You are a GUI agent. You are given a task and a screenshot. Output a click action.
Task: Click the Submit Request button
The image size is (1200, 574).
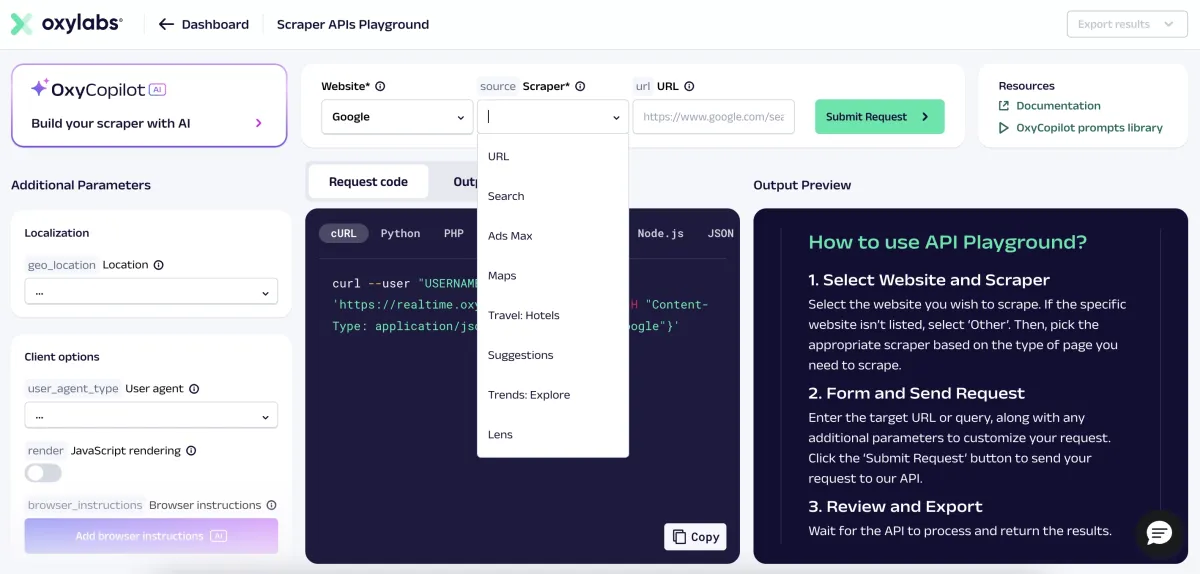point(879,117)
